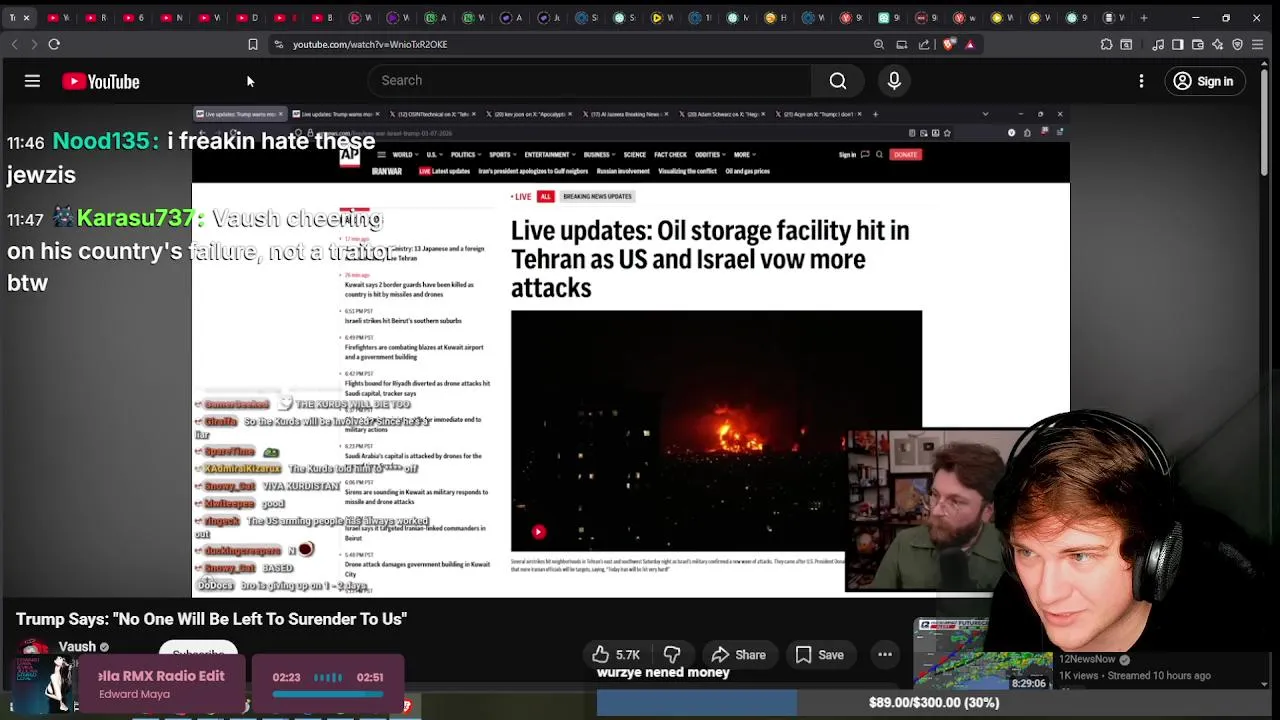
Task: Open YouTube settings three-dot menu
Action: tap(1141, 81)
